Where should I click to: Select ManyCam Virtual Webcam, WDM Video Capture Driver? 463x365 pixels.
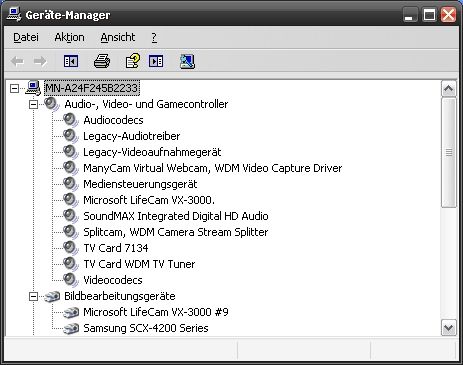pyautogui.click(x=213, y=168)
